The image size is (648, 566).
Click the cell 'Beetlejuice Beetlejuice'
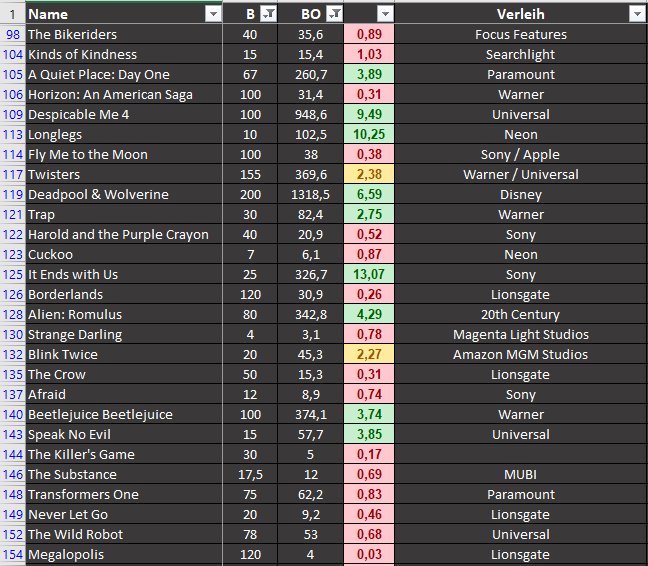pos(124,414)
